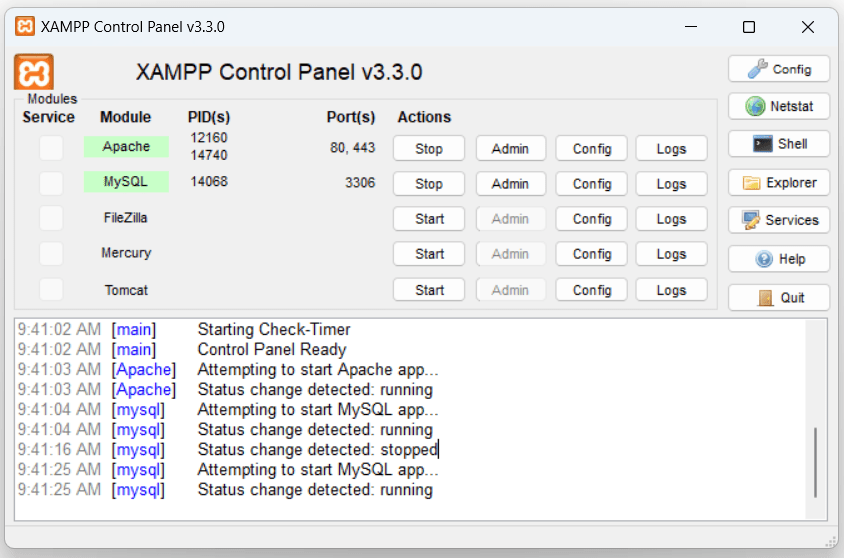This screenshot has width=844, height=558.
Task: Open Apache Logs menu
Action: tap(671, 149)
